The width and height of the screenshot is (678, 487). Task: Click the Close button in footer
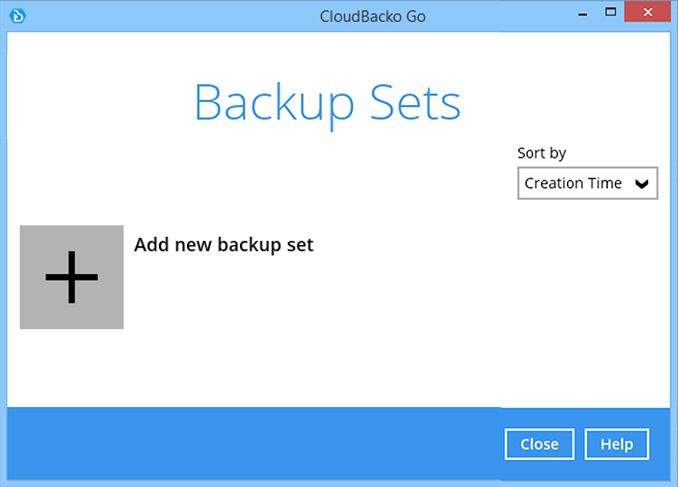point(539,444)
